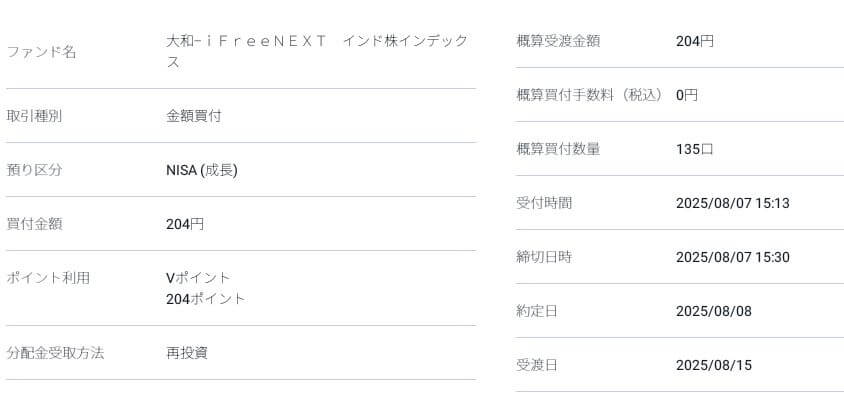Viewport: 844px width, 393px height.
Task: Click the ポイント利用 label
Action: click(48, 278)
